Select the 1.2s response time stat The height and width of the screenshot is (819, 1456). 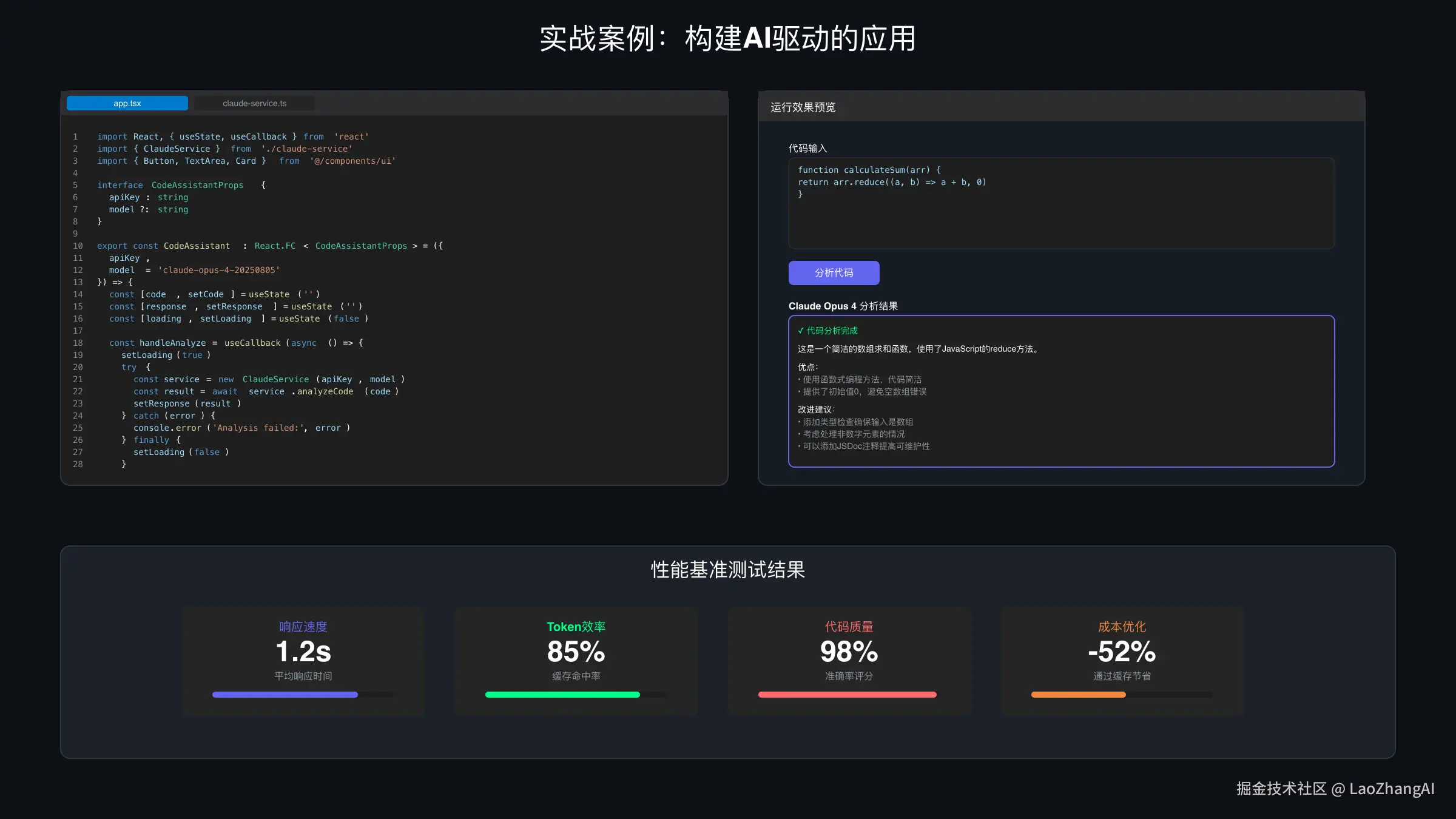302,651
